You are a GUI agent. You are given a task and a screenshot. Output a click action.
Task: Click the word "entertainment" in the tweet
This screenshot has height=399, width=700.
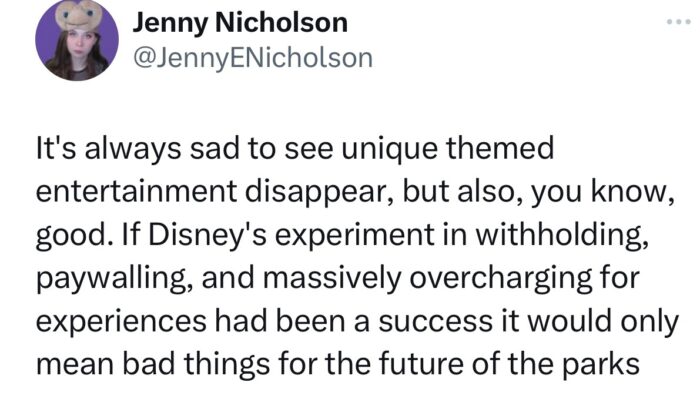pos(136,192)
